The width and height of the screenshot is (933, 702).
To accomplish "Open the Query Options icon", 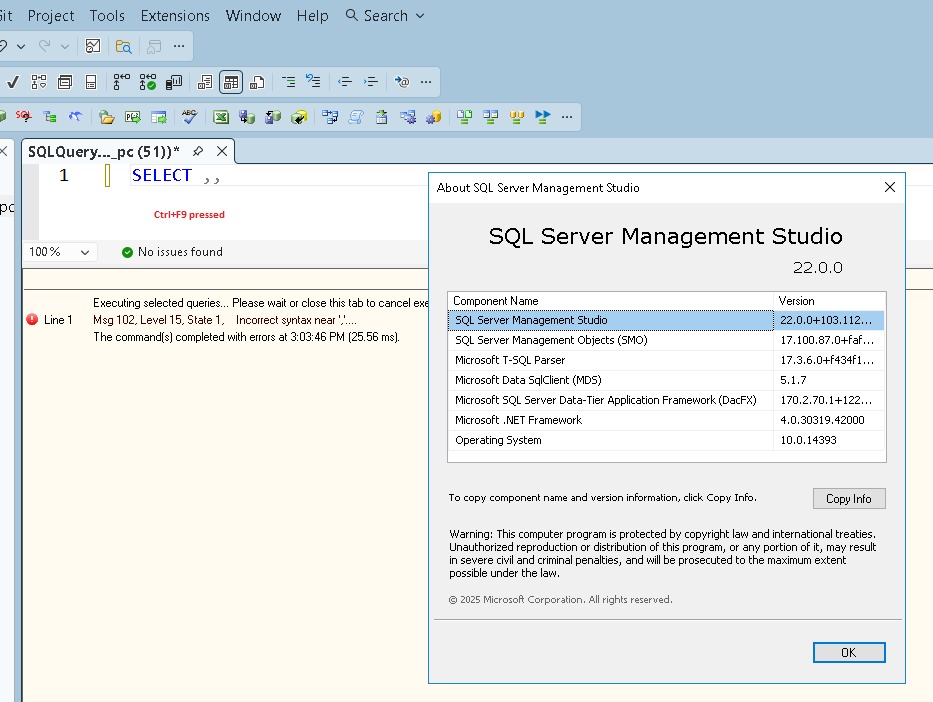I will (65, 82).
